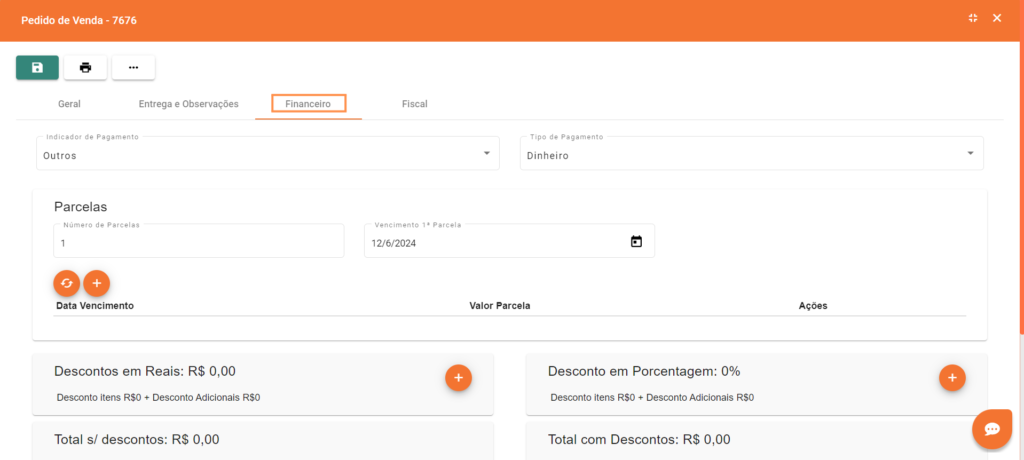
Task: Add a new installment with plus button
Action: (x=96, y=283)
